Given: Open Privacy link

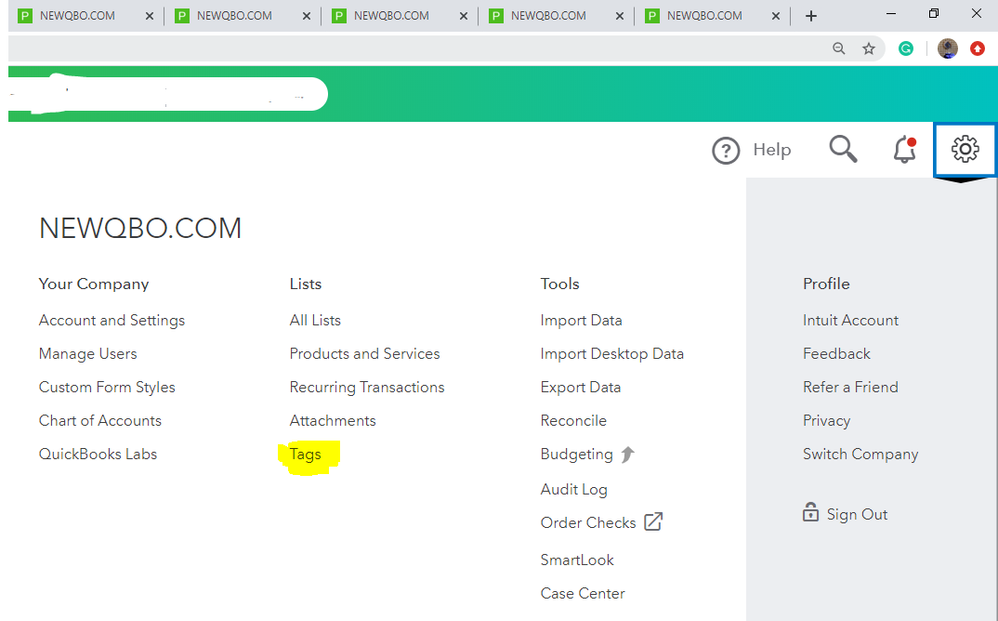Looking at the screenshot, I should click(826, 421).
